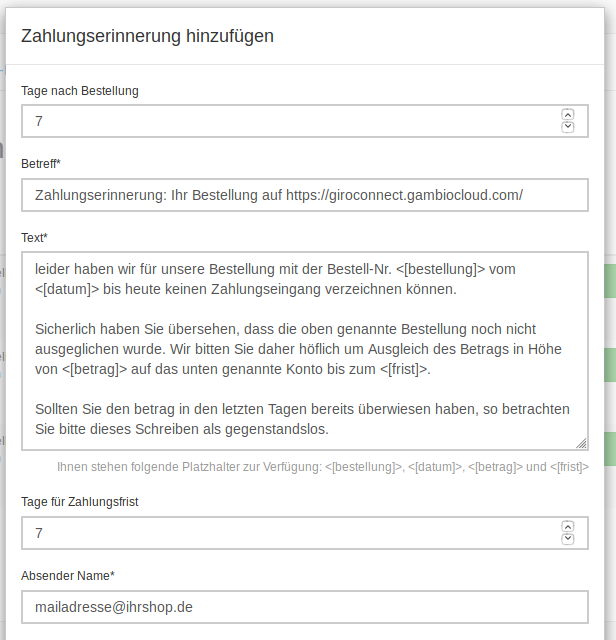Viewport: 616px width, 640px height.
Task: Click the 'Absender Name*' label
Action: (x=68, y=576)
